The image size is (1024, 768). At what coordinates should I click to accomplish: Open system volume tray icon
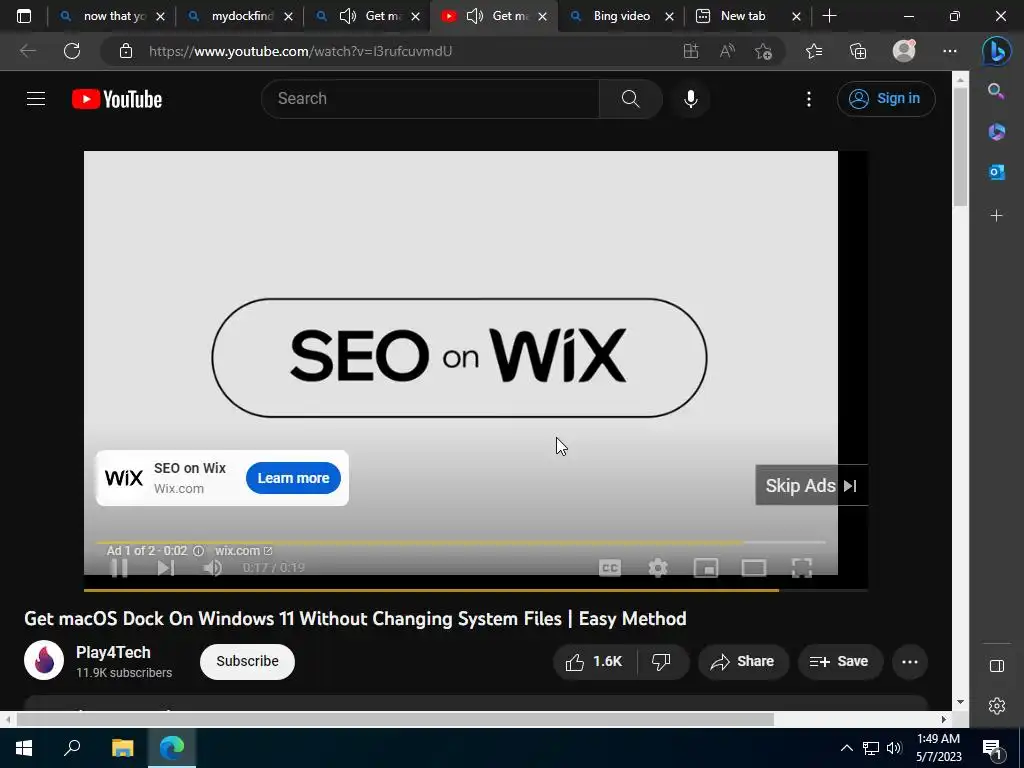tap(895, 748)
